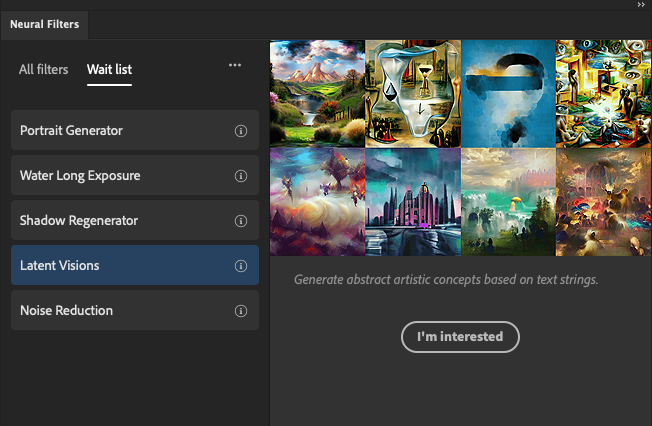The width and height of the screenshot is (652, 426).
Task: View info for Noise Reduction filter
Action: (241, 310)
